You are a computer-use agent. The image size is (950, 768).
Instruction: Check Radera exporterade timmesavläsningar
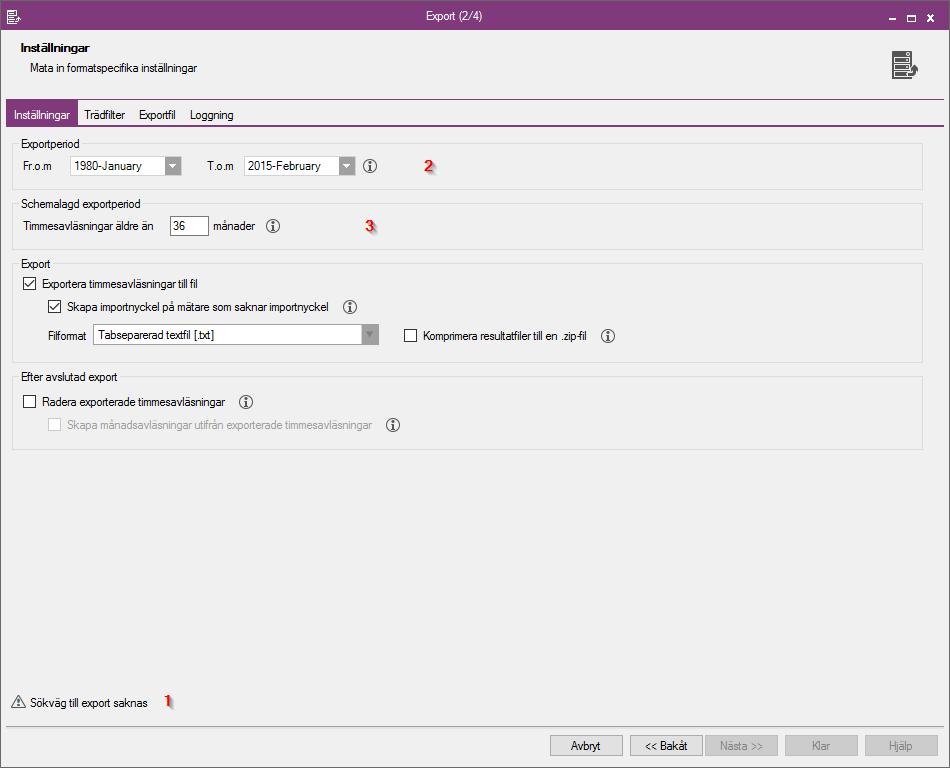(x=30, y=402)
